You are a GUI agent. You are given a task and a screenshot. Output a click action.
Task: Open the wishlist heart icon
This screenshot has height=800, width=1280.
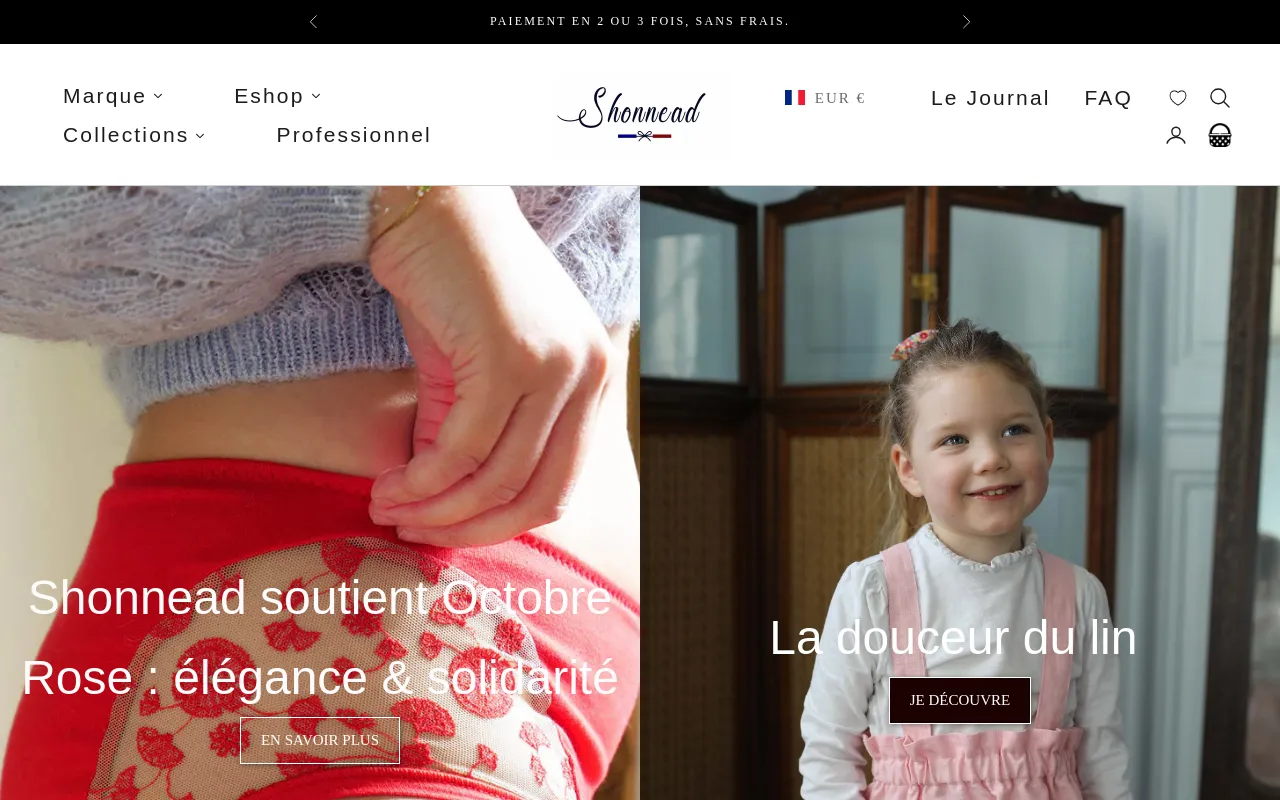[x=1178, y=98]
